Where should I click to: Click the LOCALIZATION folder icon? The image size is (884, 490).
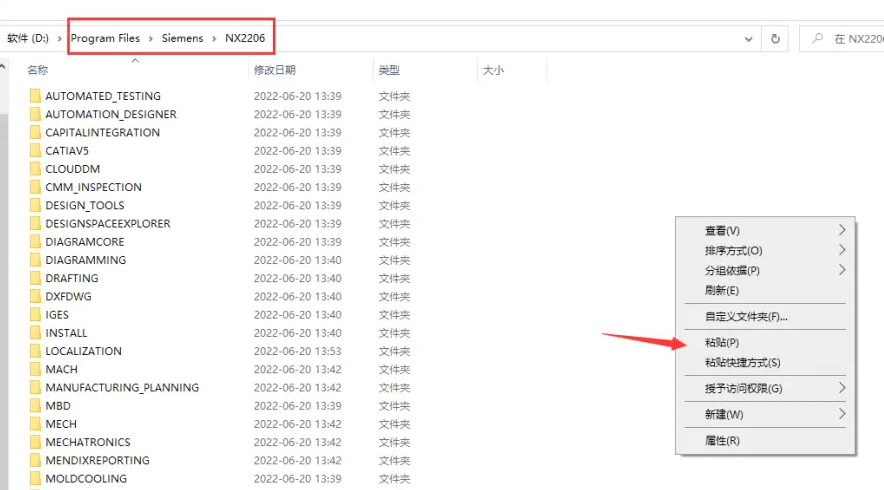click(x=35, y=351)
